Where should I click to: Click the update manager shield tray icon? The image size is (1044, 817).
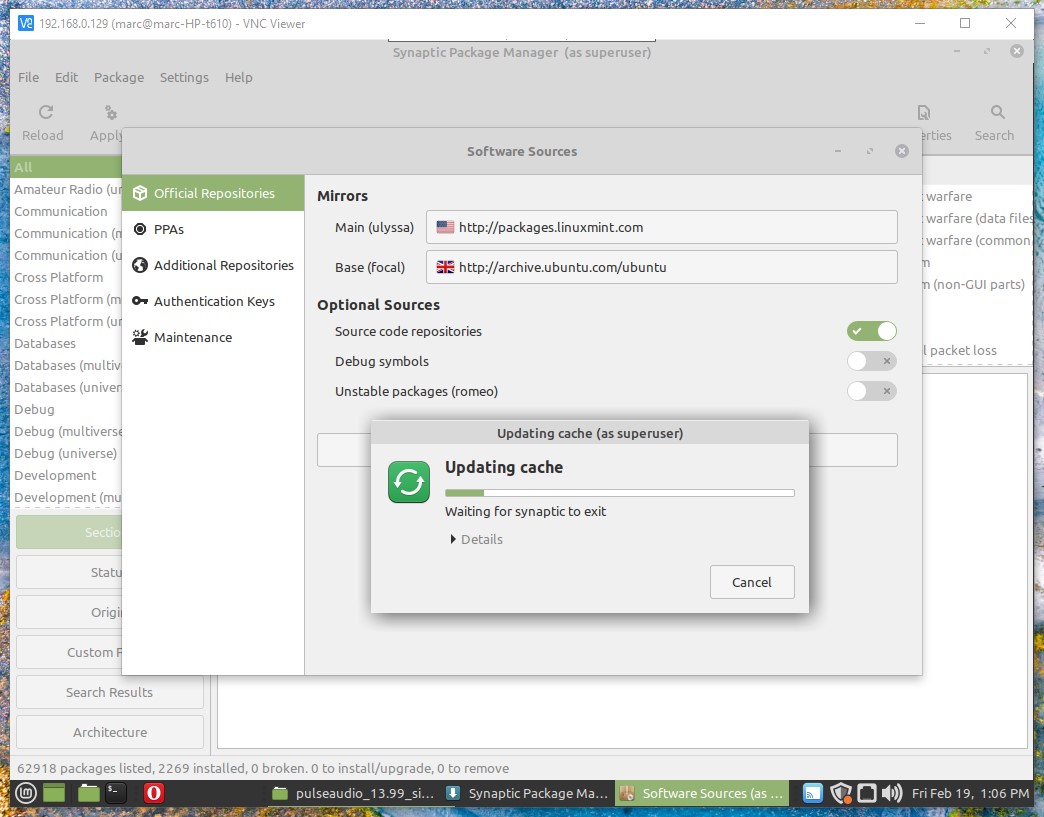pos(841,792)
